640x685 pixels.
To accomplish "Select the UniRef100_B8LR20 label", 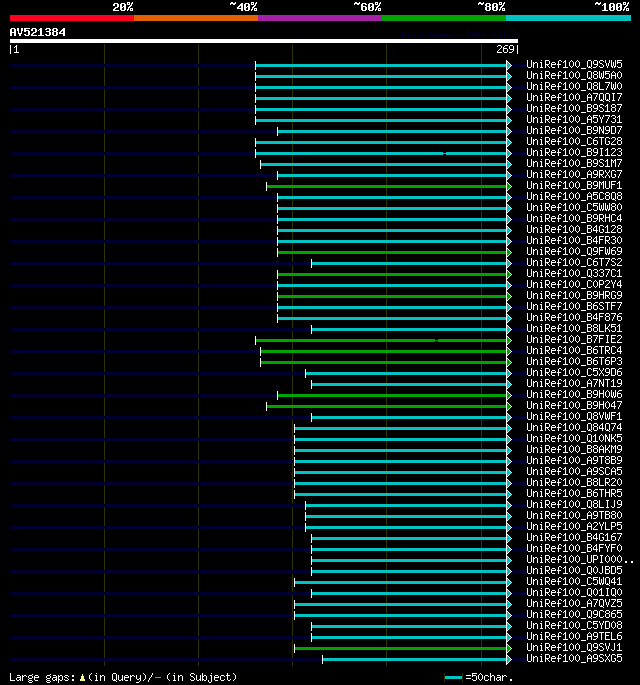I will (574, 482).
